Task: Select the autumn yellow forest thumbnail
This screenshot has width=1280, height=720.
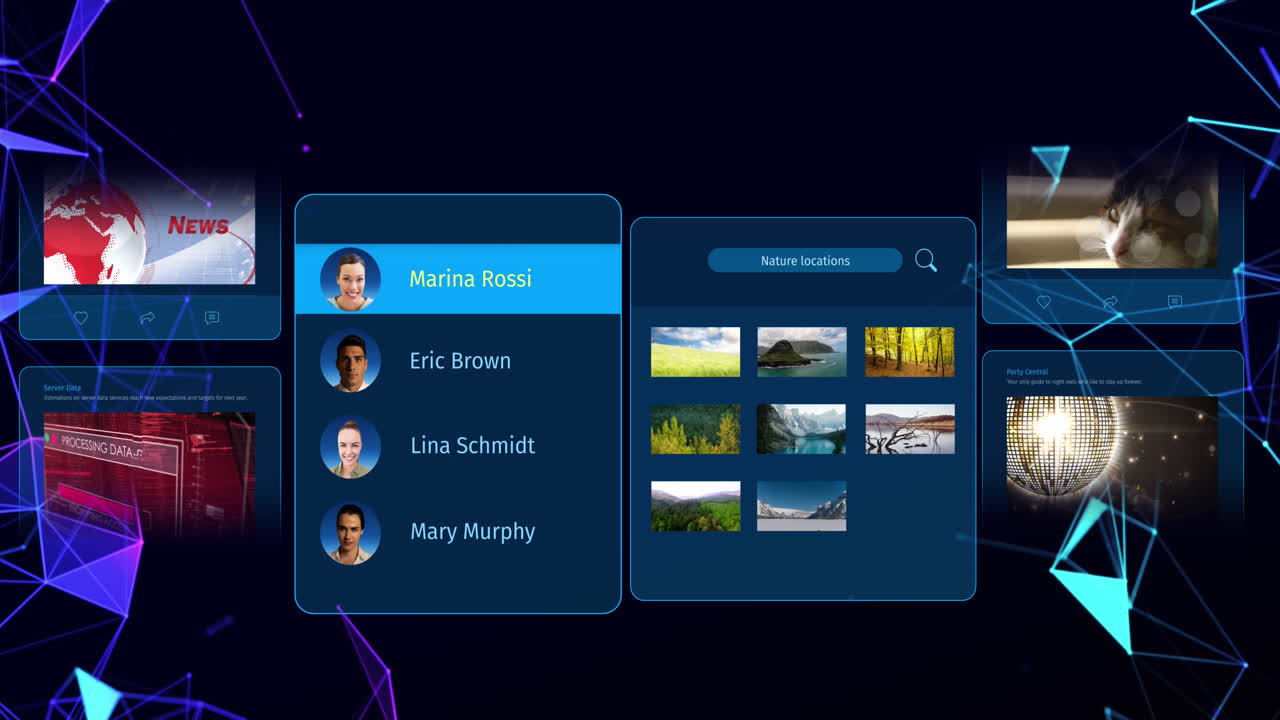Action: (909, 352)
